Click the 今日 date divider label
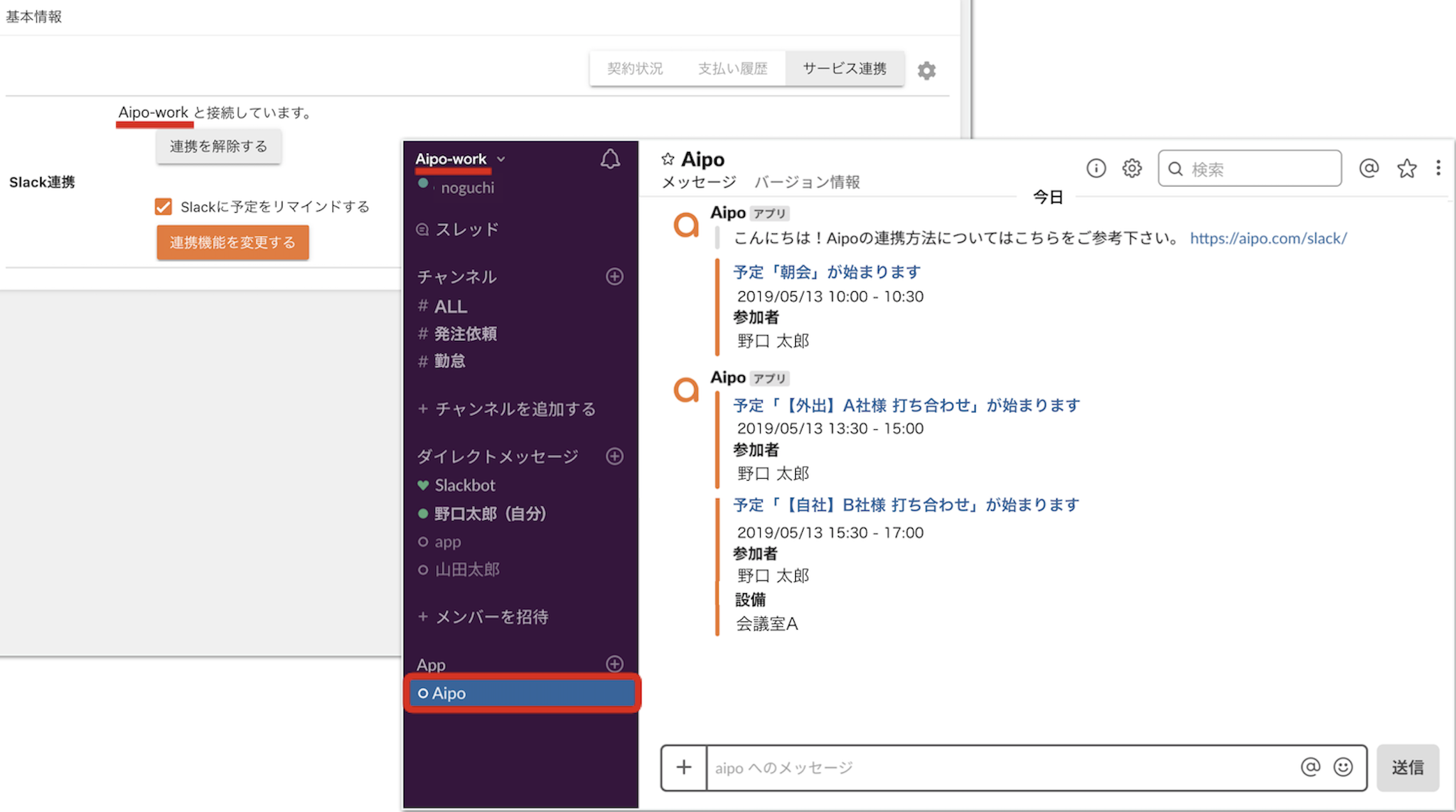1456x812 pixels. pyautogui.click(x=1047, y=197)
